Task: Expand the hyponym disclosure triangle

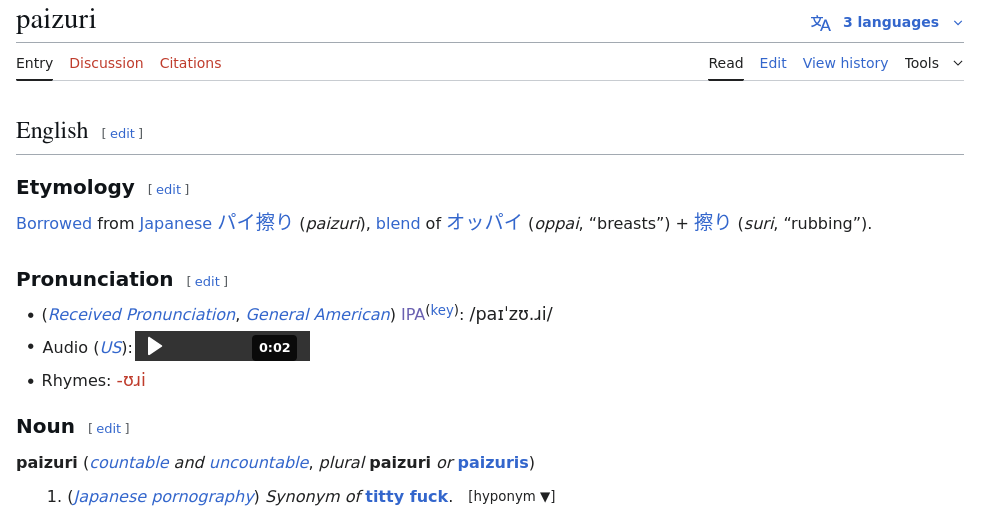Action: click(x=545, y=497)
